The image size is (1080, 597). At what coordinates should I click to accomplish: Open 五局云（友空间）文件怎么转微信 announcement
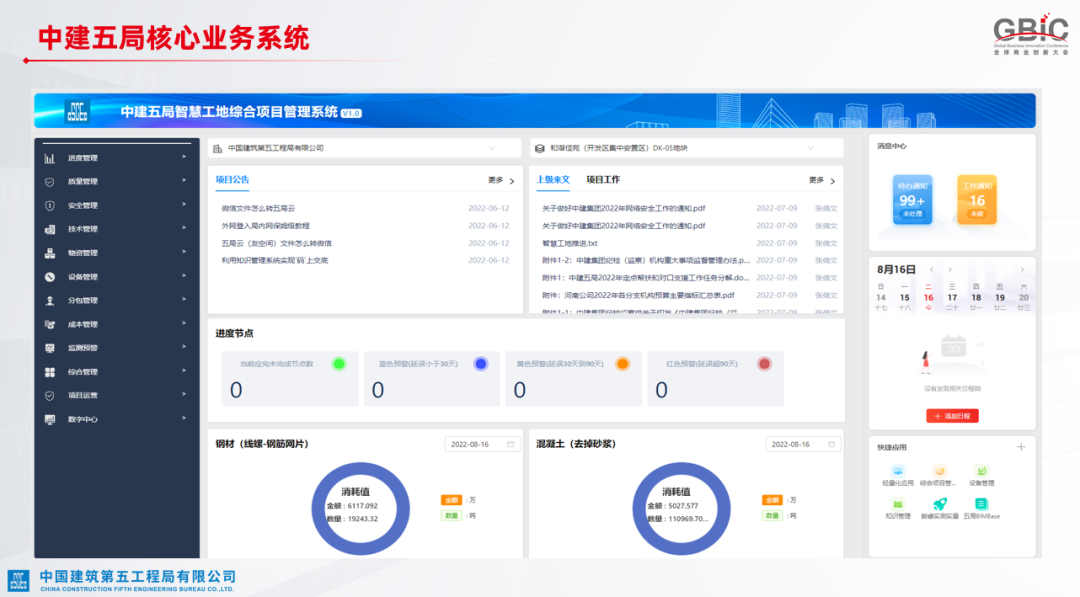tap(276, 243)
